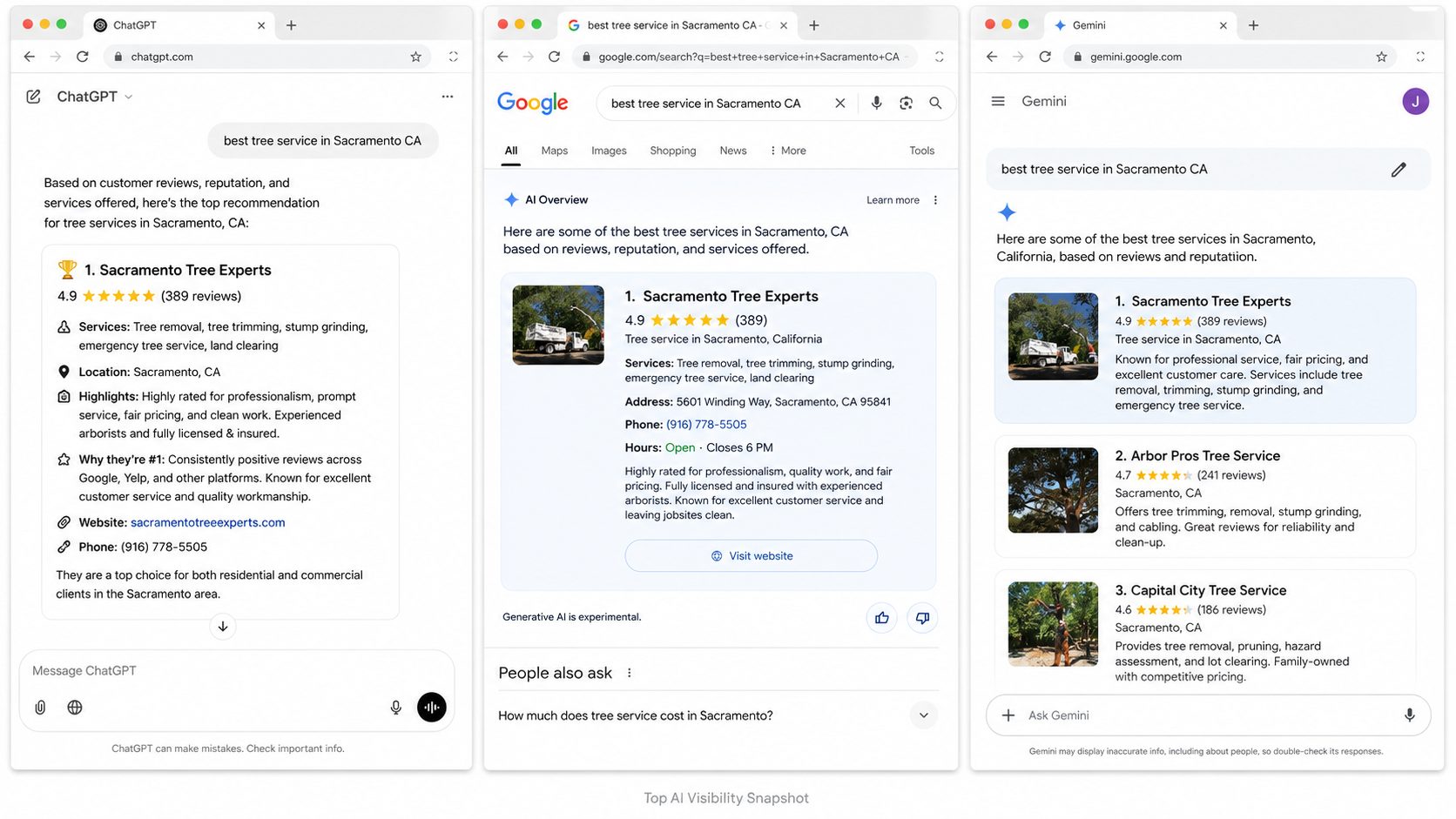
Task: Call (916) 778-5505 phone link in Google
Action: click(x=706, y=425)
